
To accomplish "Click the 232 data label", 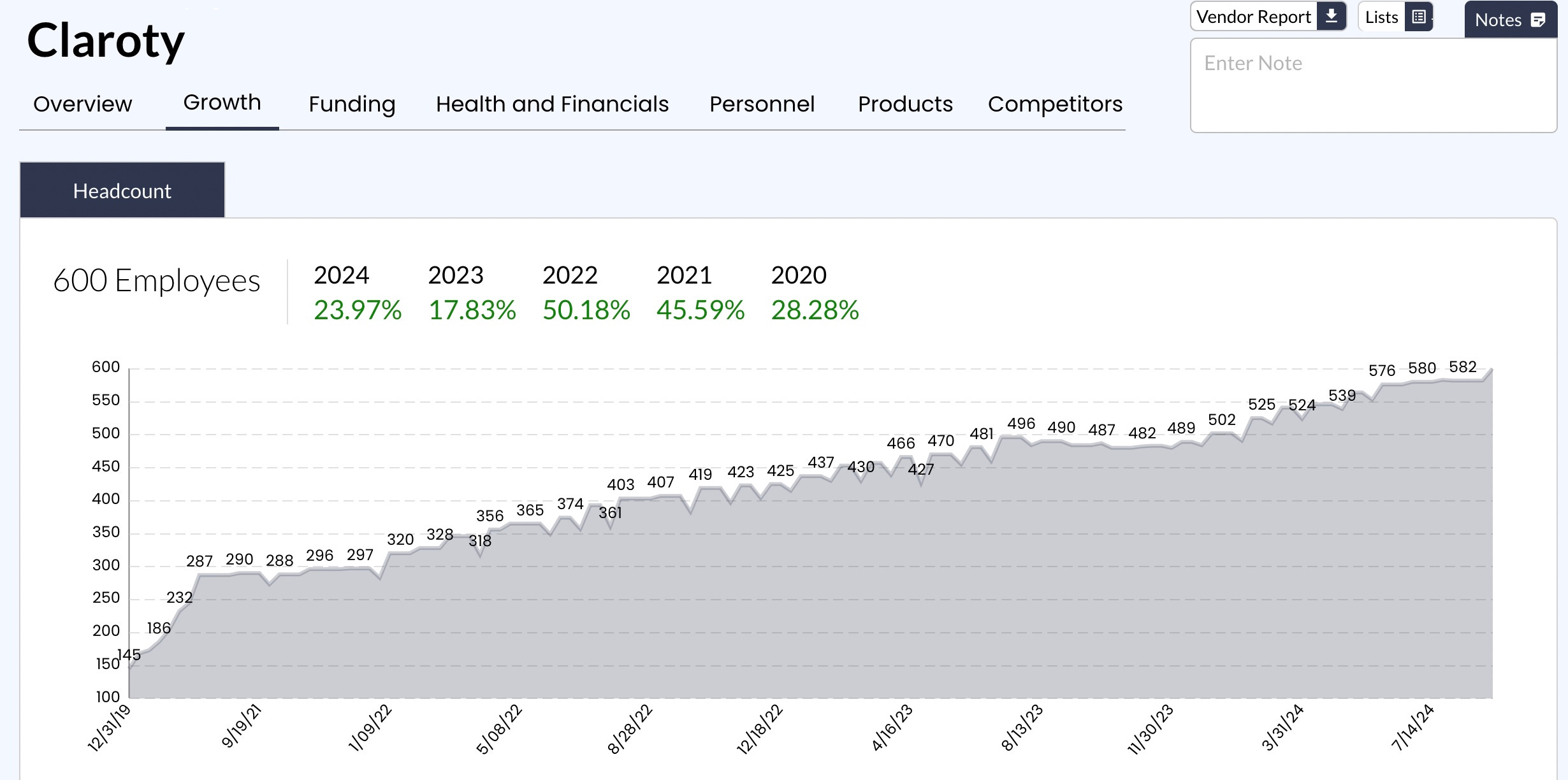I will (179, 598).
